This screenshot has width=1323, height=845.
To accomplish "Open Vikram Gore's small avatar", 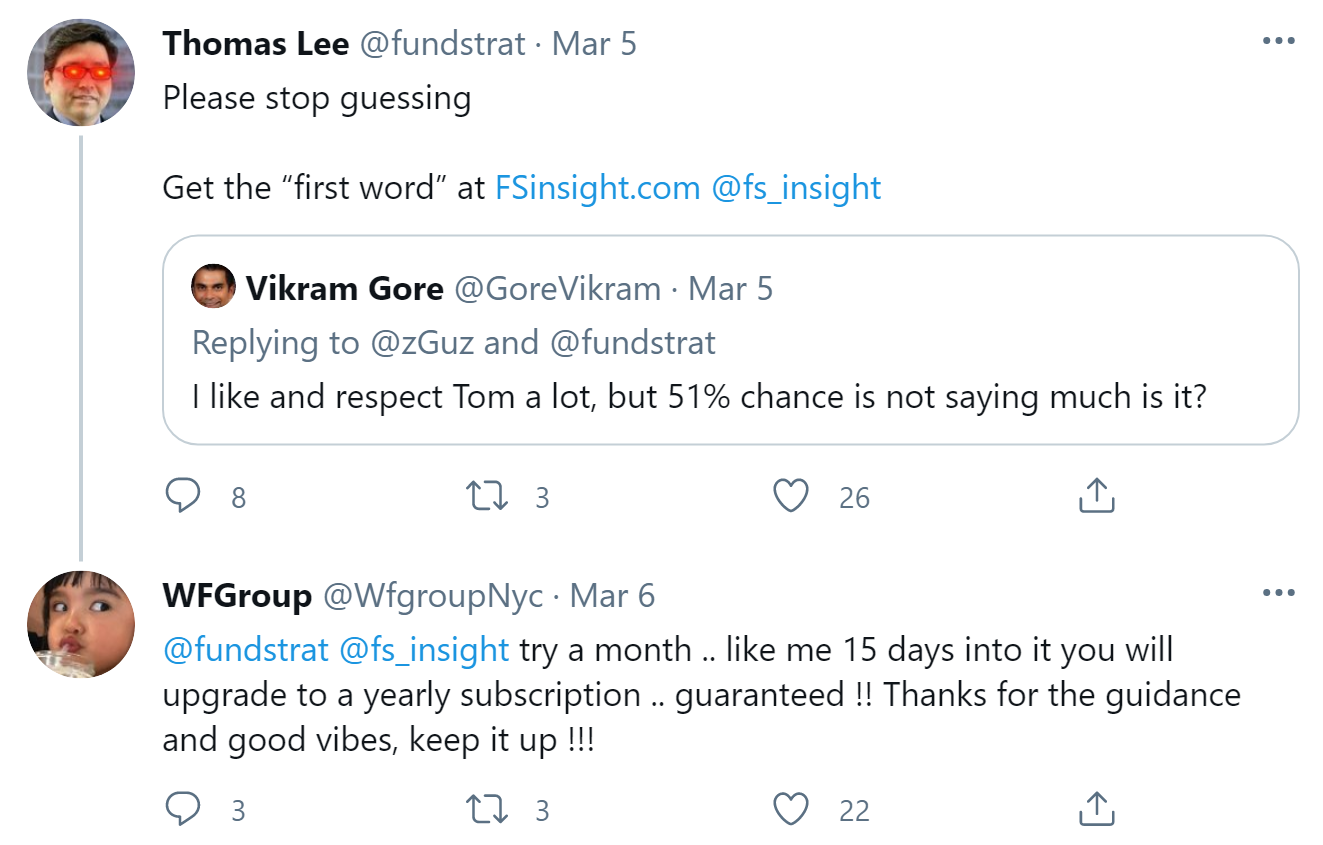I will [213, 287].
